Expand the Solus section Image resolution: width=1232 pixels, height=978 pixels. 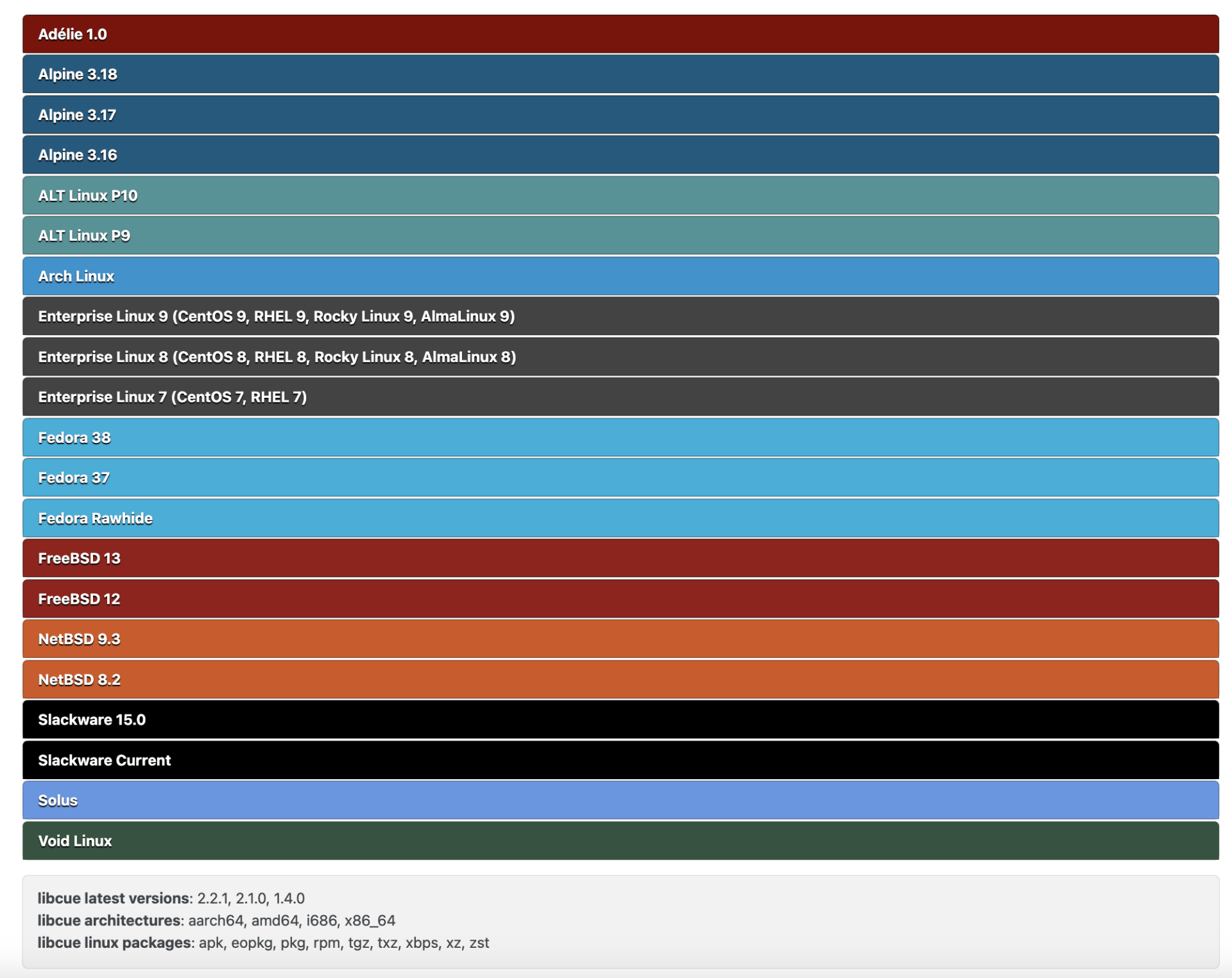(620, 800)
